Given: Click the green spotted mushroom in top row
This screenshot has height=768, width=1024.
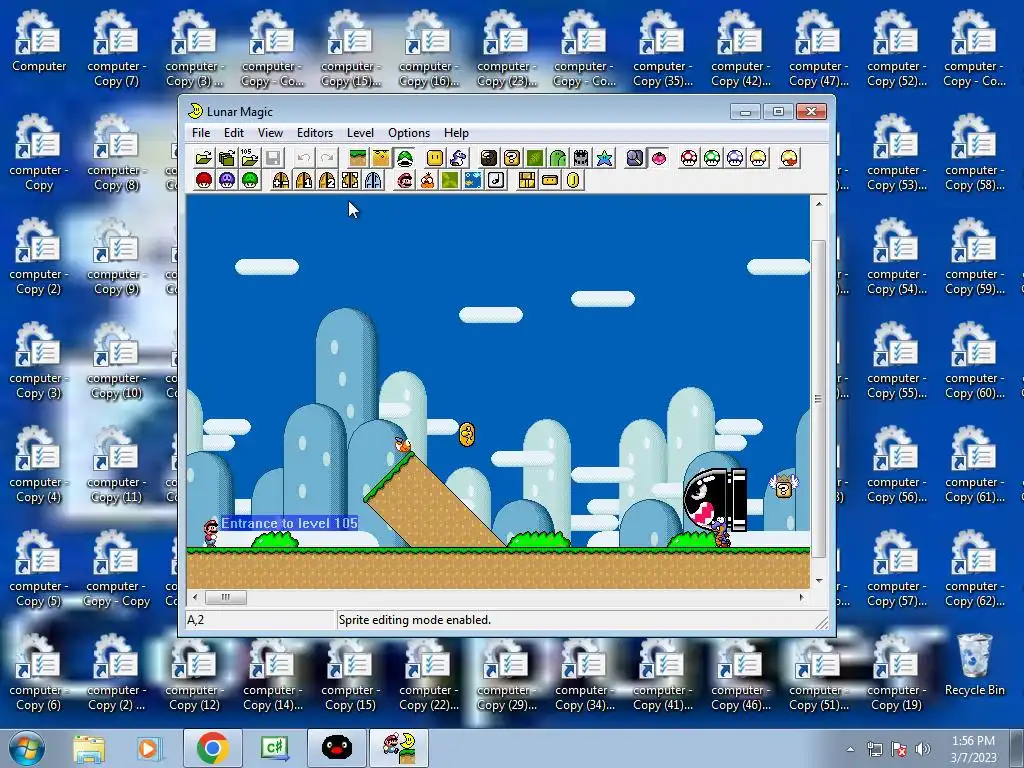Looking at the screenshot, I should [x=712, y=158].
